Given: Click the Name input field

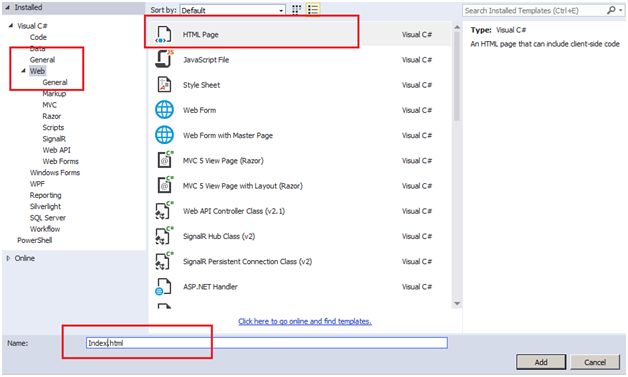Looking at the screenshot, I should pos(267,343).
